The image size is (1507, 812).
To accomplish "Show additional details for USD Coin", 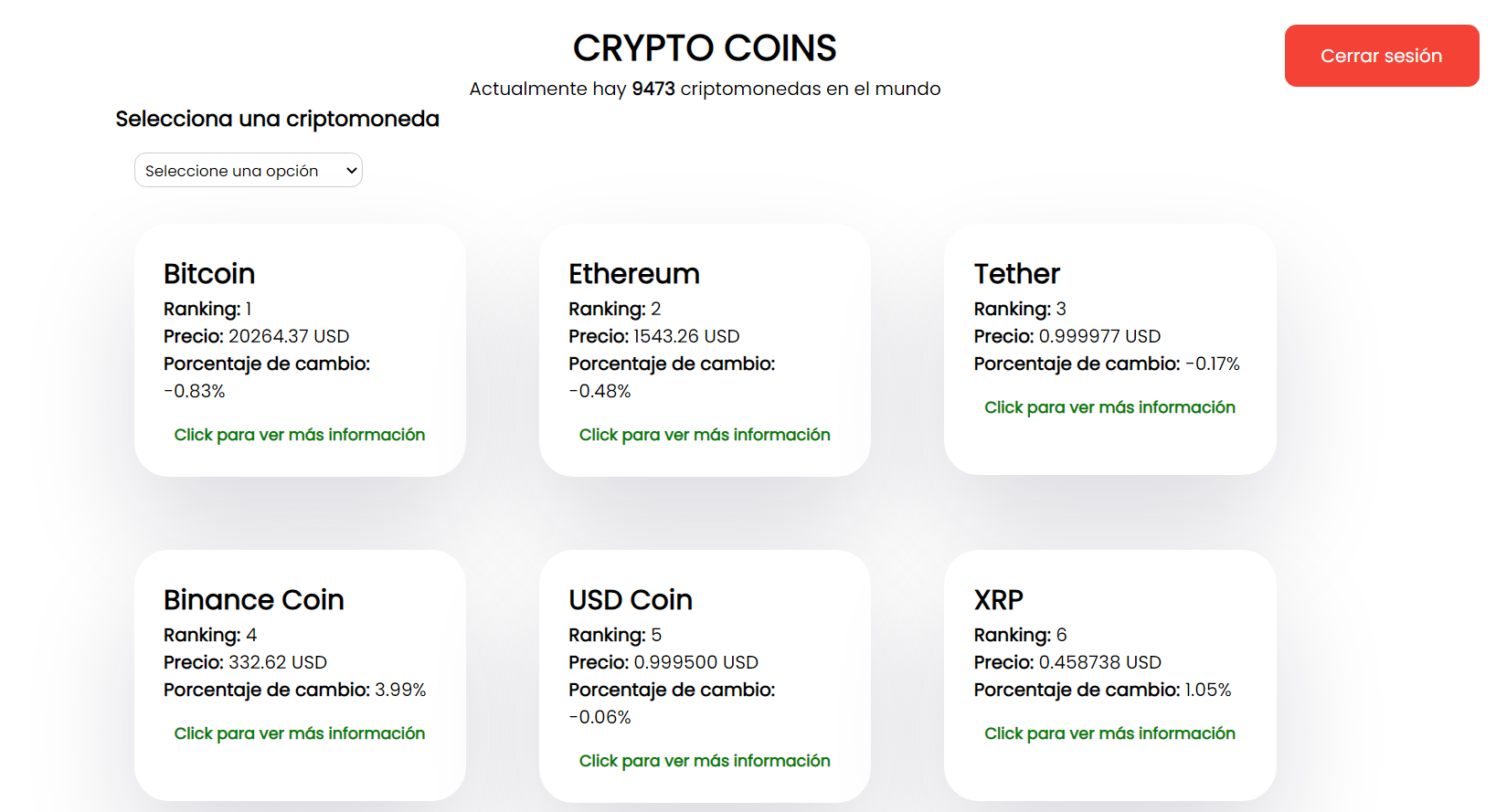I will [705, 760].
